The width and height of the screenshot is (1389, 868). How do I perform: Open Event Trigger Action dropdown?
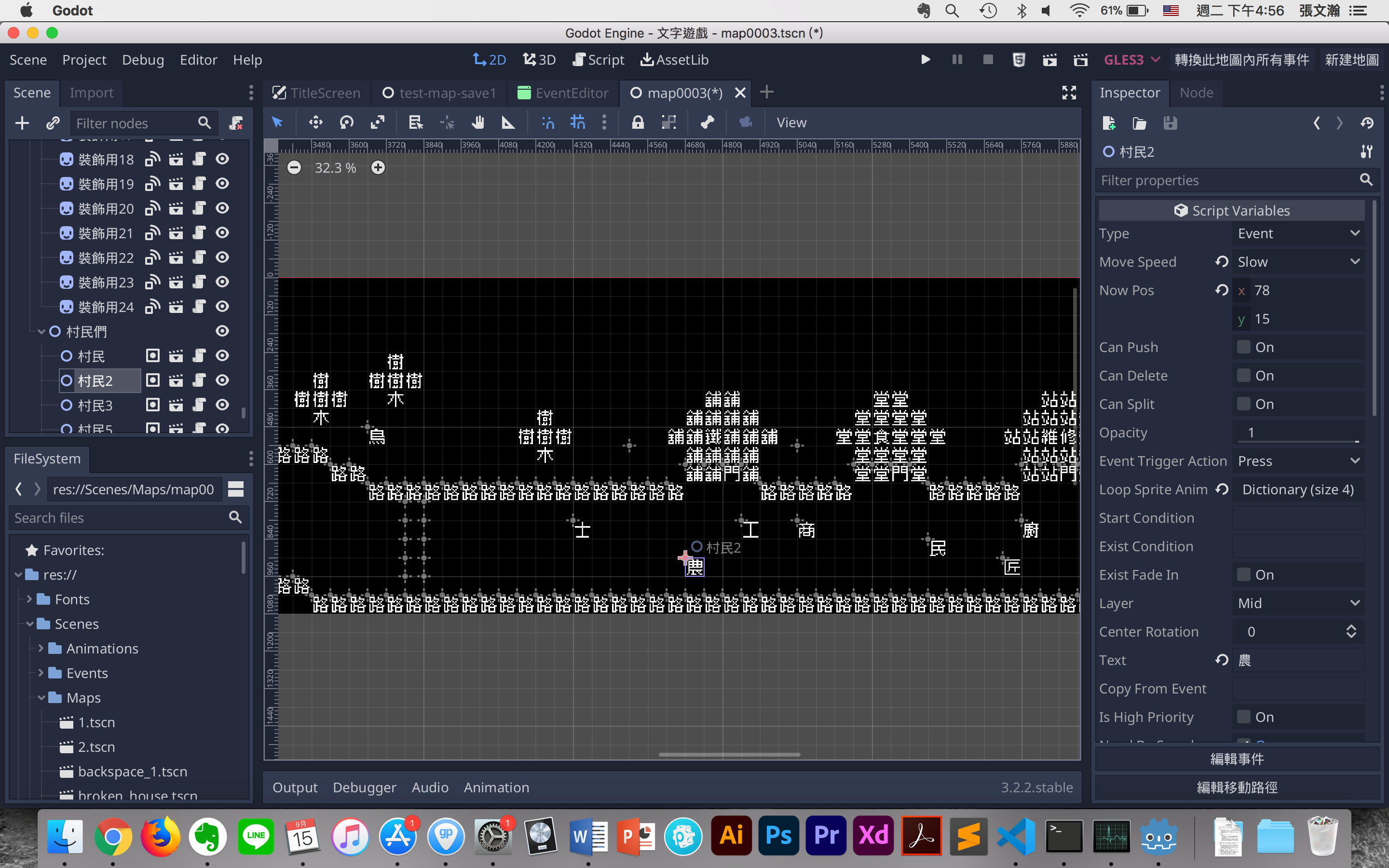[1298, 461]
